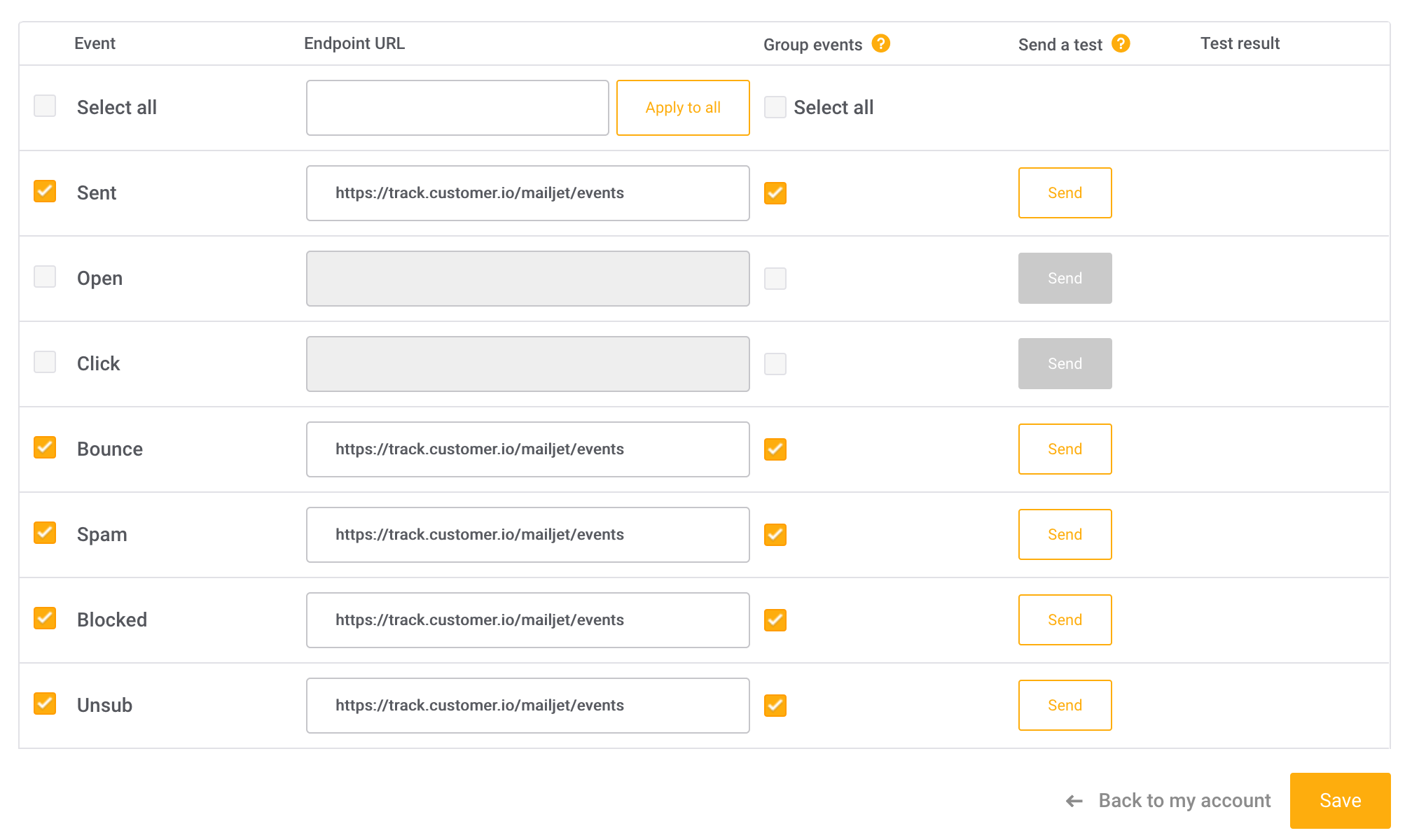Toggle group events for the Bounce row

(775, 449)
